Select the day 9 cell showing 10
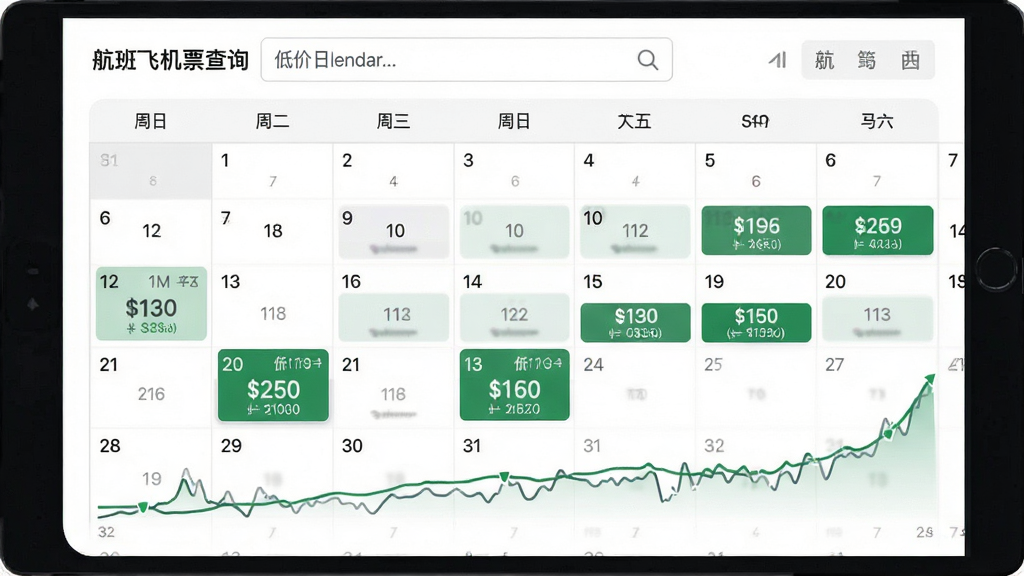Screen dimensions: 1024x576 pyautogui.click(x=394, y=231)
